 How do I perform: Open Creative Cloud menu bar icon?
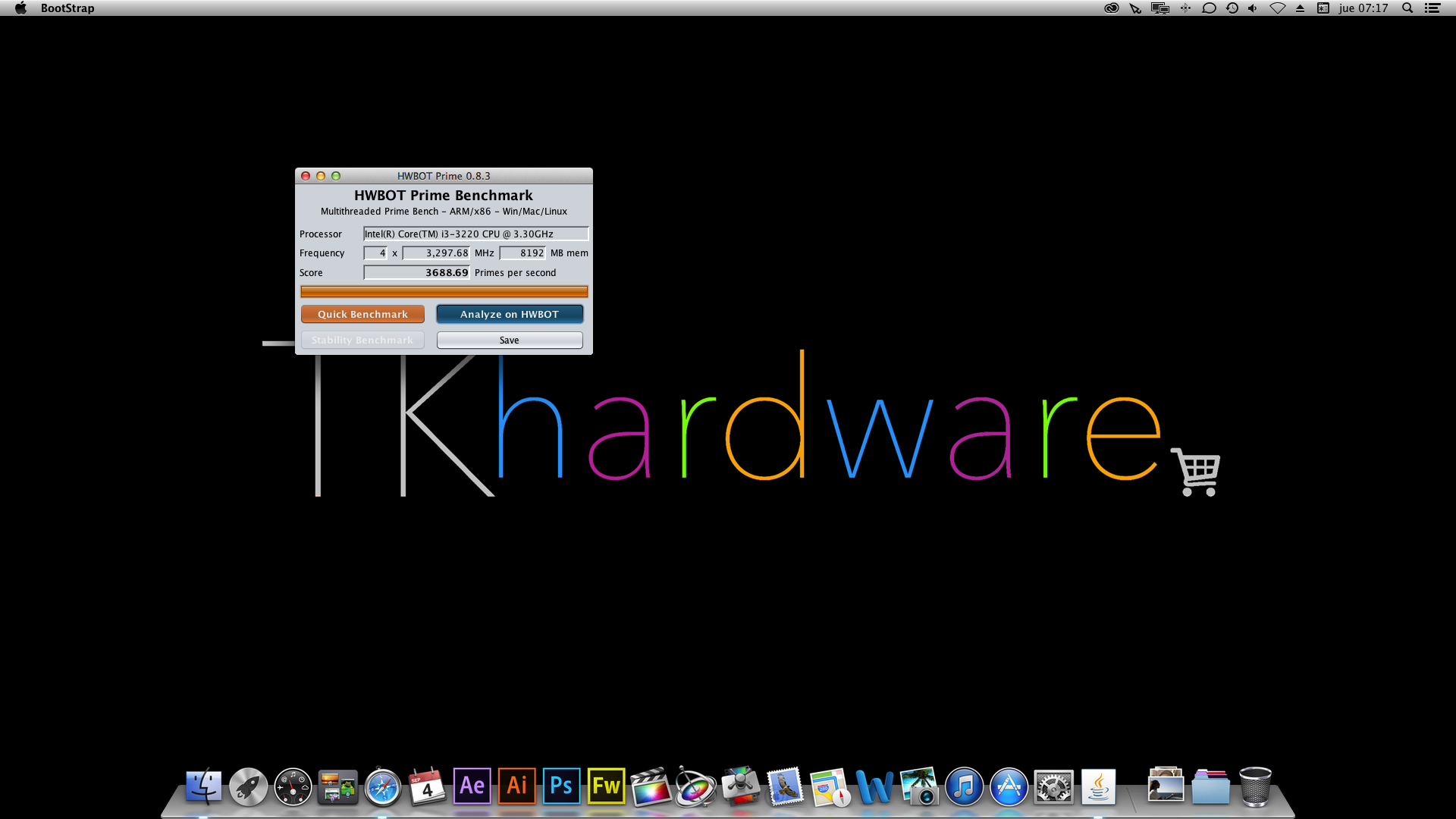point(1112,8)
